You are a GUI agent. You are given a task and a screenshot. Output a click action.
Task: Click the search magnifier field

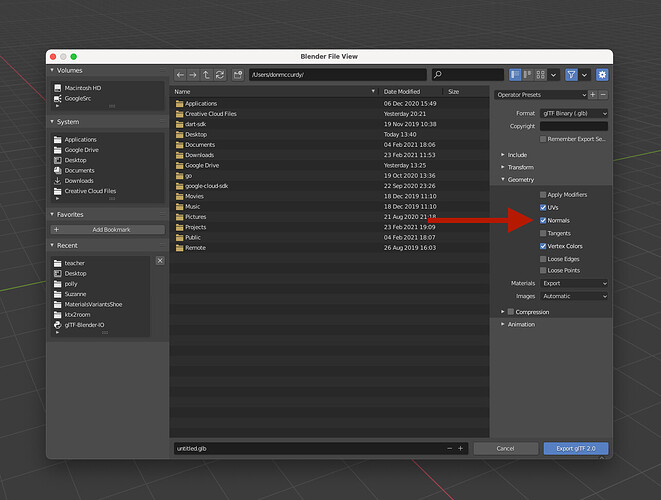pos(468,75)
